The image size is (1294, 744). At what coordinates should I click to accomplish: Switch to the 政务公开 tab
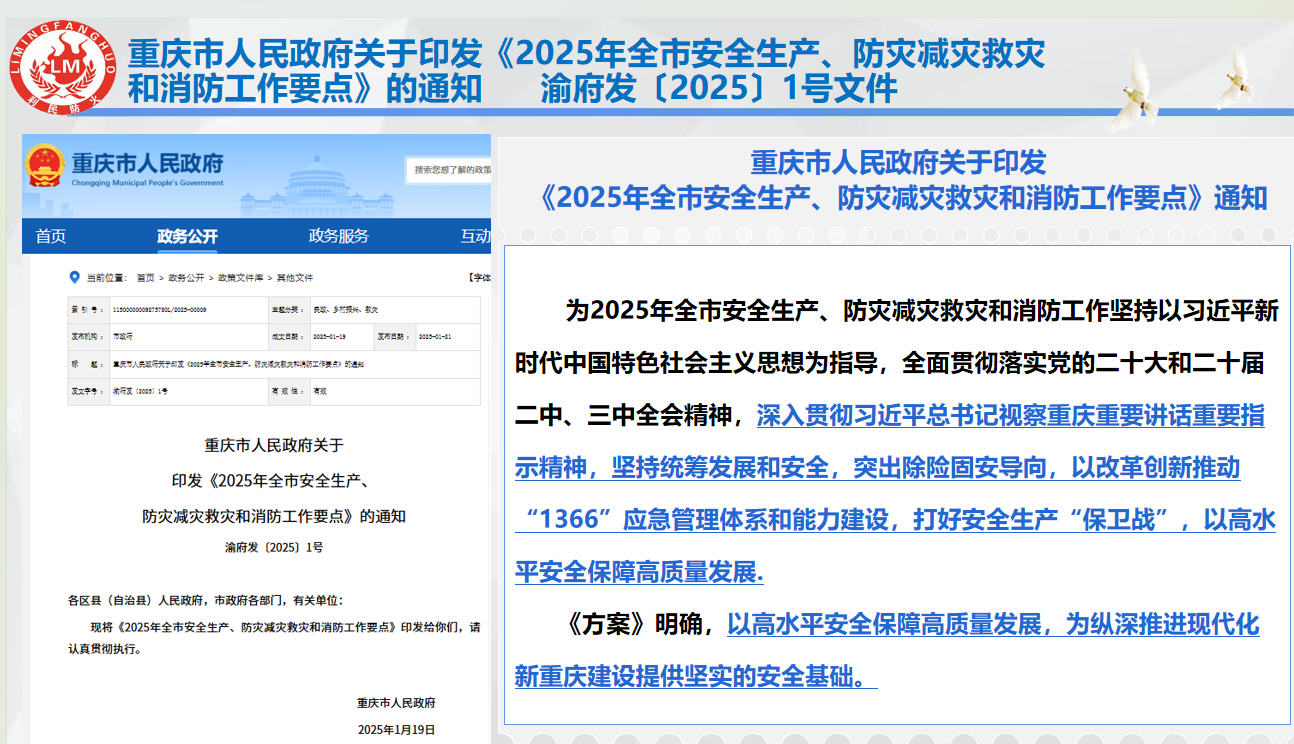coord(187,237)
